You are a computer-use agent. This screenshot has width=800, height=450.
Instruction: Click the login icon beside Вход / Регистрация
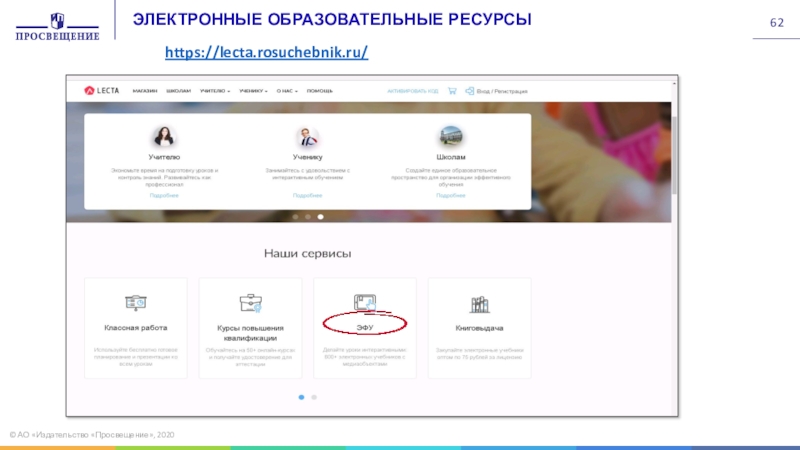pos(469,91)
